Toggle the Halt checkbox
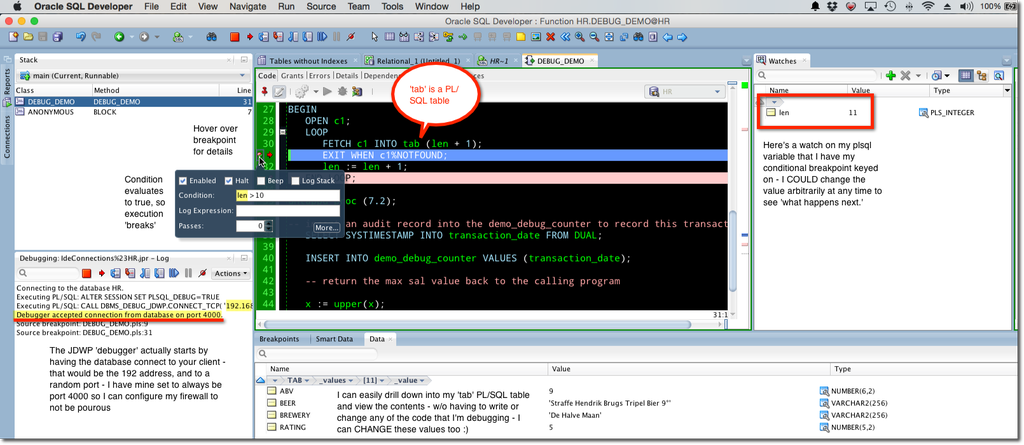 click(x=229, y=180)
